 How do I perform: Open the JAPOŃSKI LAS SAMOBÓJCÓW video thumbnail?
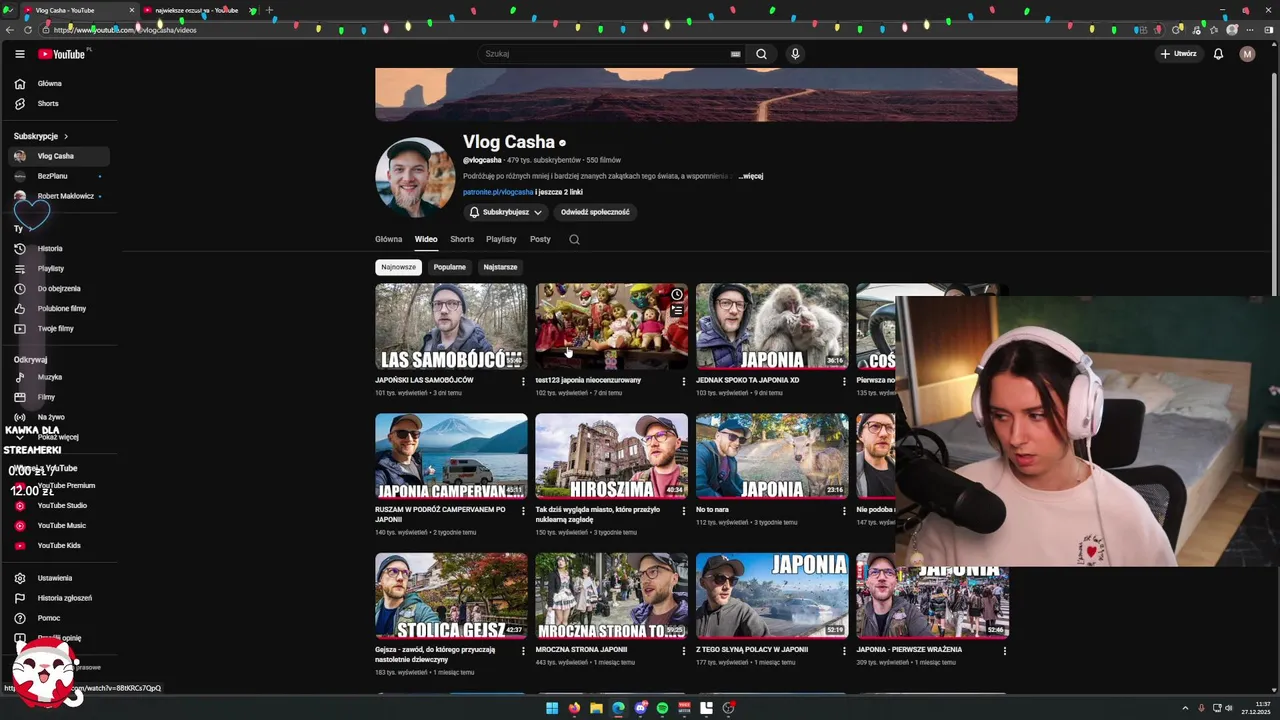451,327
